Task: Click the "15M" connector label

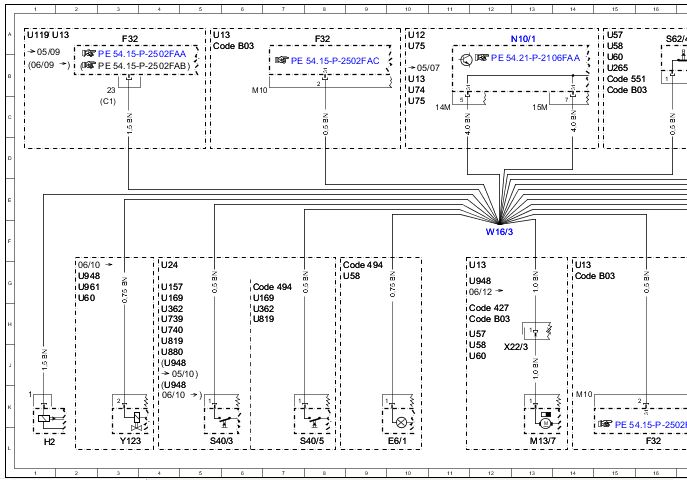Action: click(x=540, y=107)
